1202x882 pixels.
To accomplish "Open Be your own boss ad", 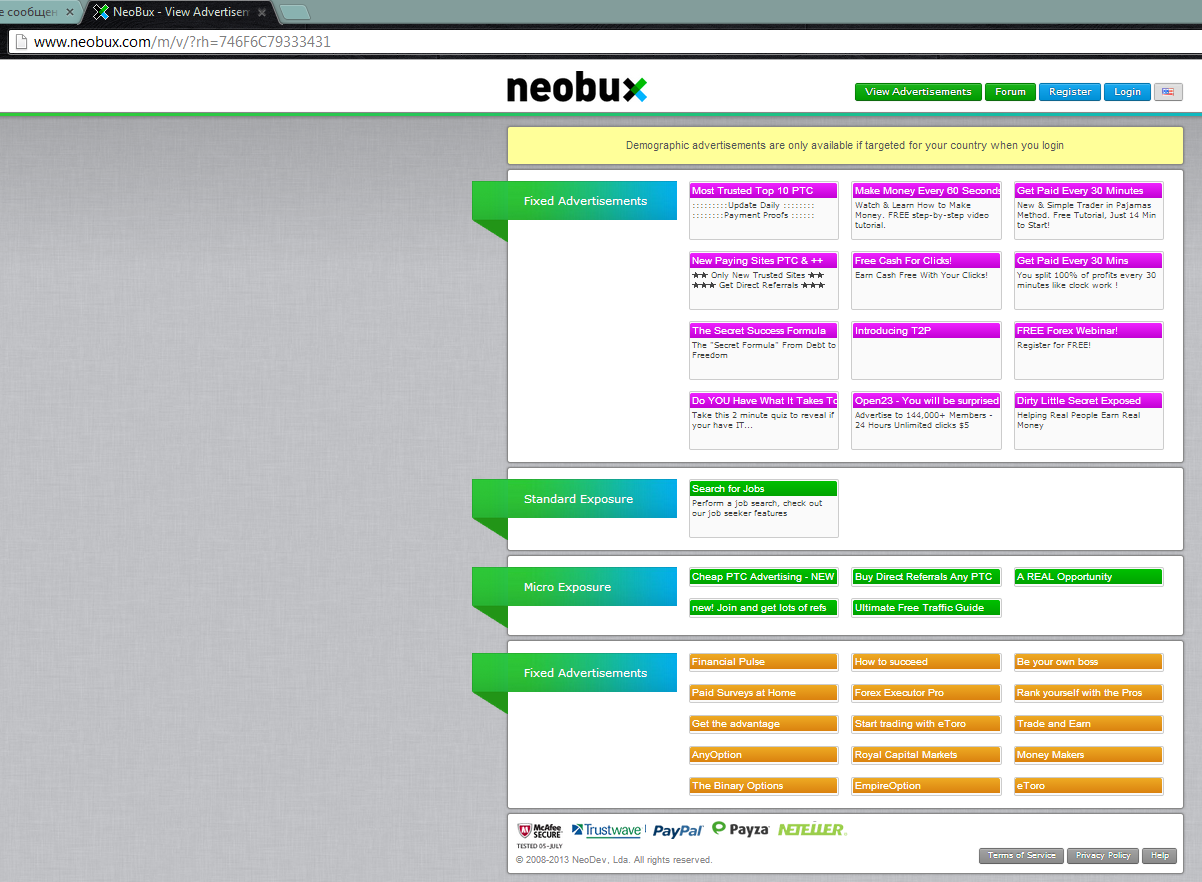I will point(1089,662).
